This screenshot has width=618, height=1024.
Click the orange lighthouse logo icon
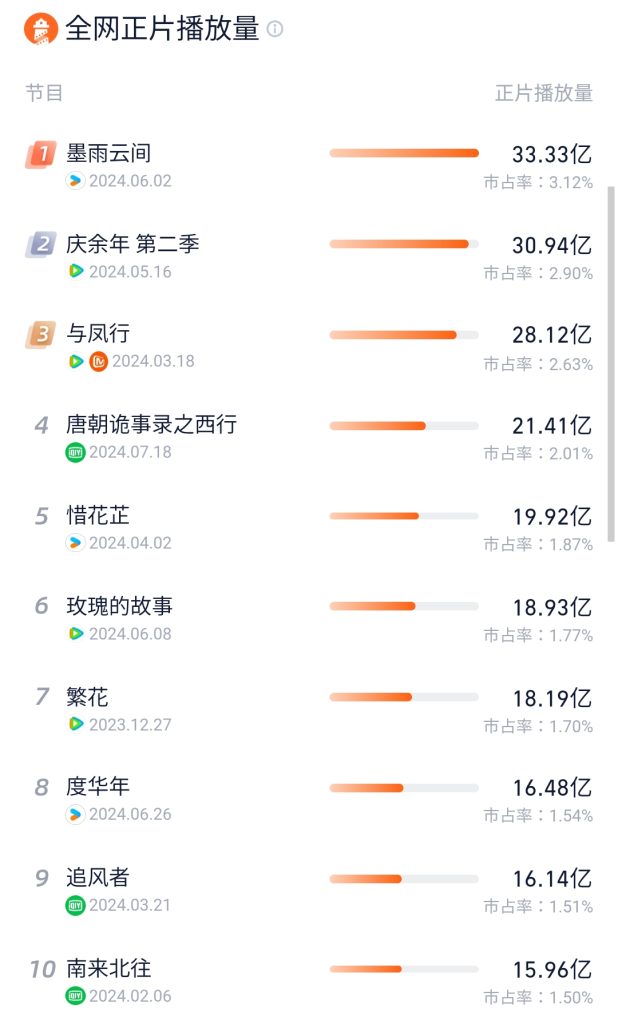41,29
